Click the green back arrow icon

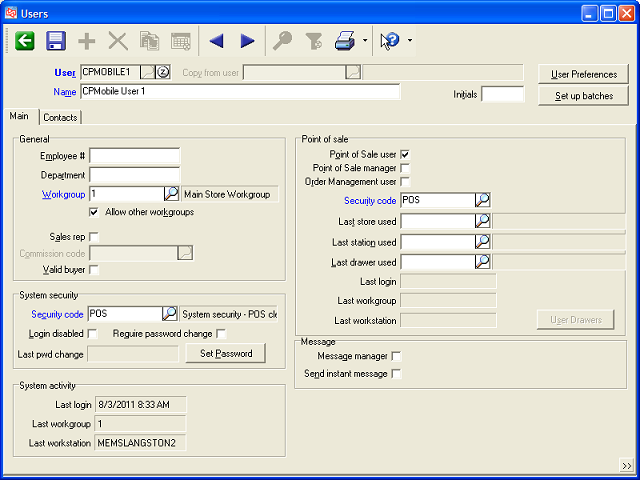pyautogui.click(x=25, y=41)
